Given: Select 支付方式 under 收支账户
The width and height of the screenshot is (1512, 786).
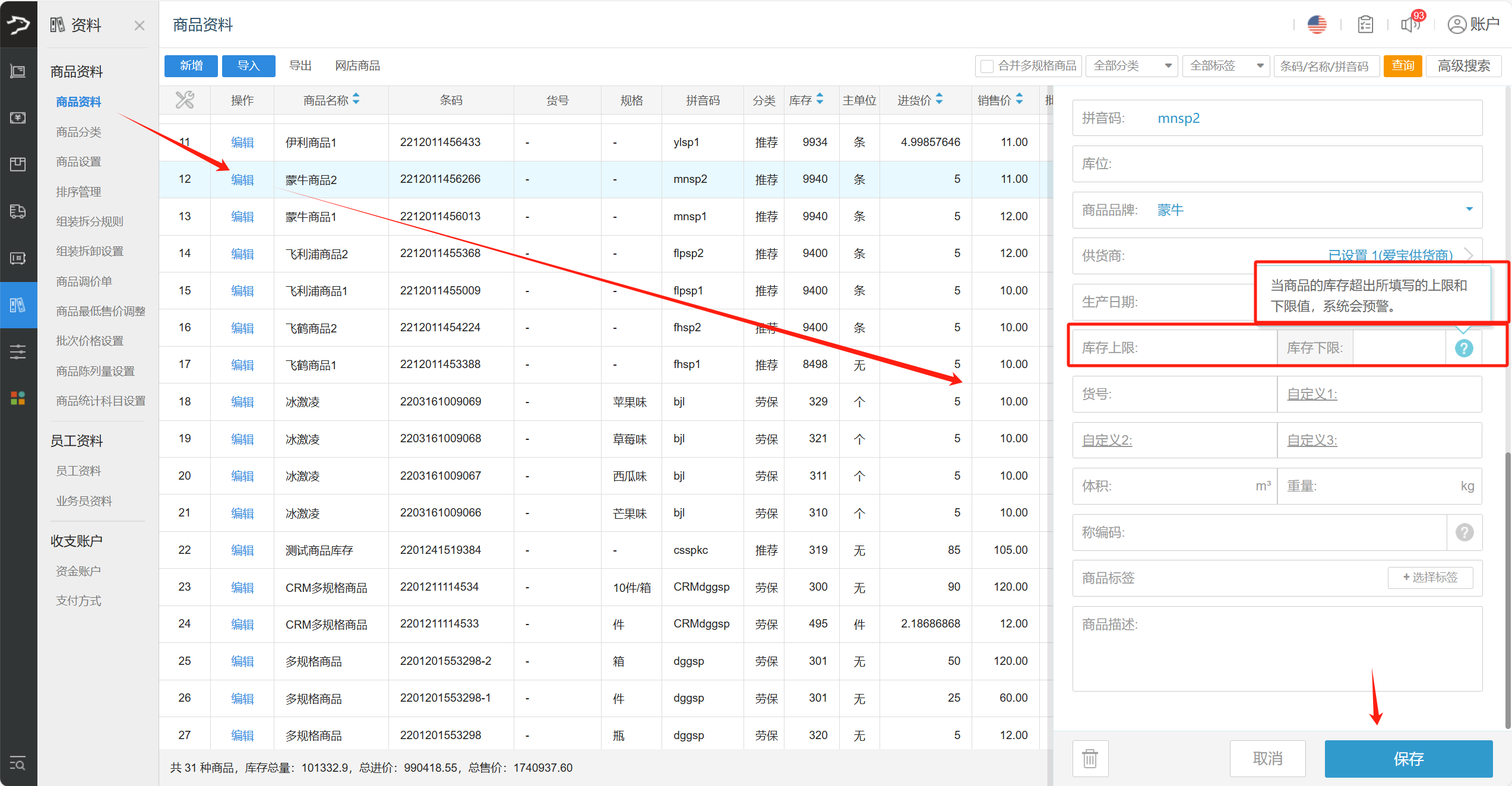Looking at the screenshot, I should pyautogui.click(x=78, y=600).
